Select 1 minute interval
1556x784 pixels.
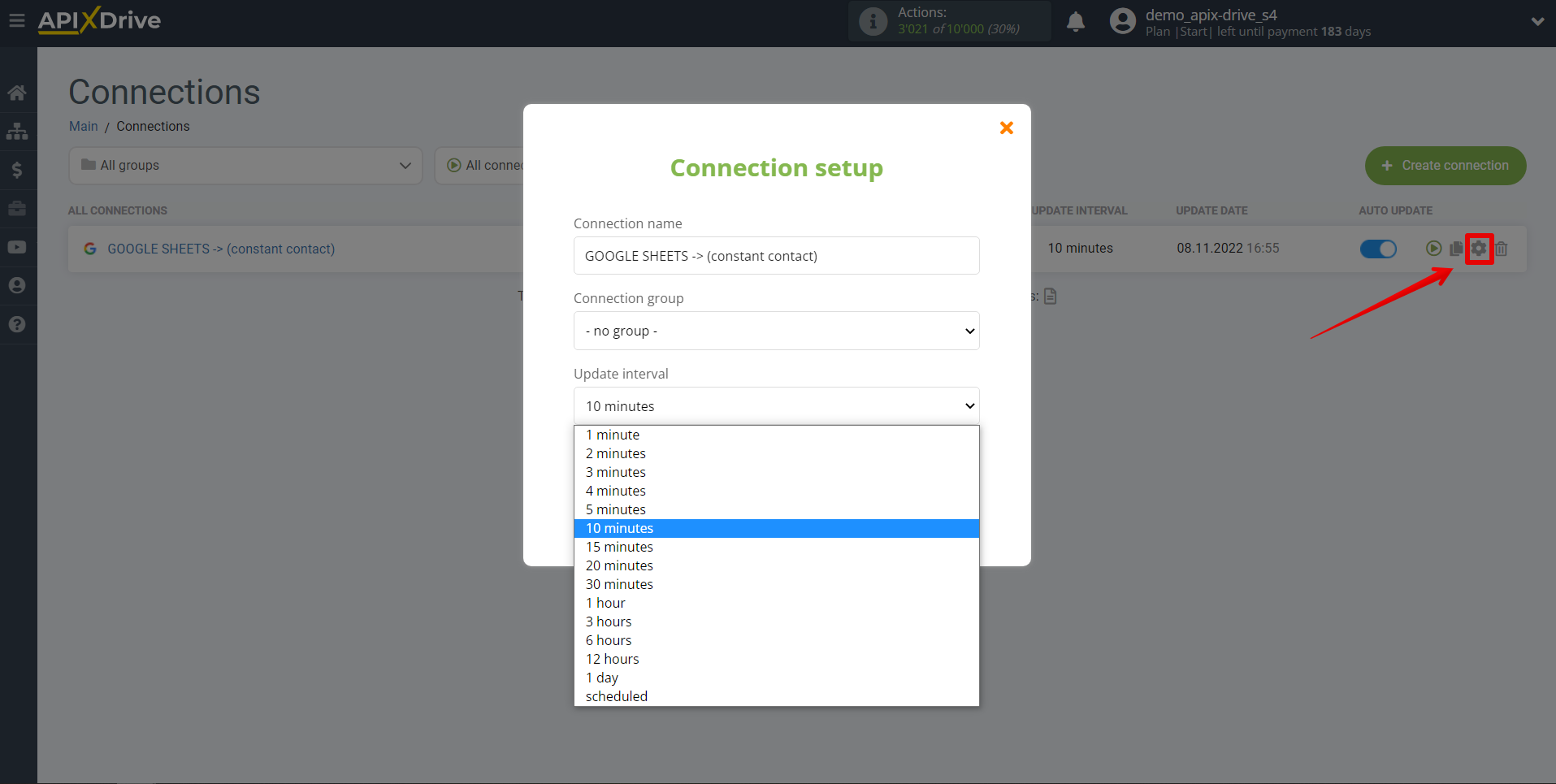[777, 435]
